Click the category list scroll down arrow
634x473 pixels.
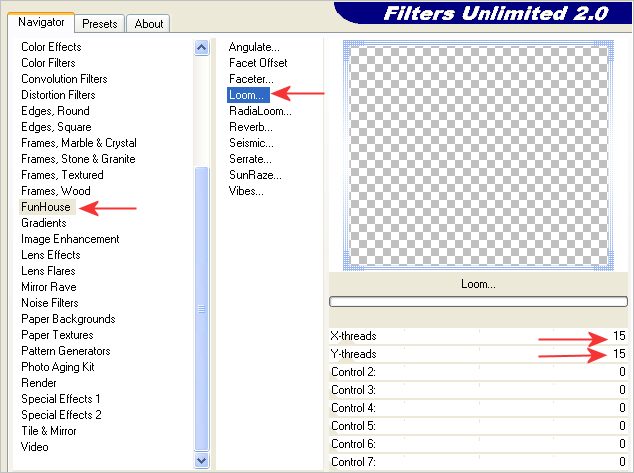201,460
